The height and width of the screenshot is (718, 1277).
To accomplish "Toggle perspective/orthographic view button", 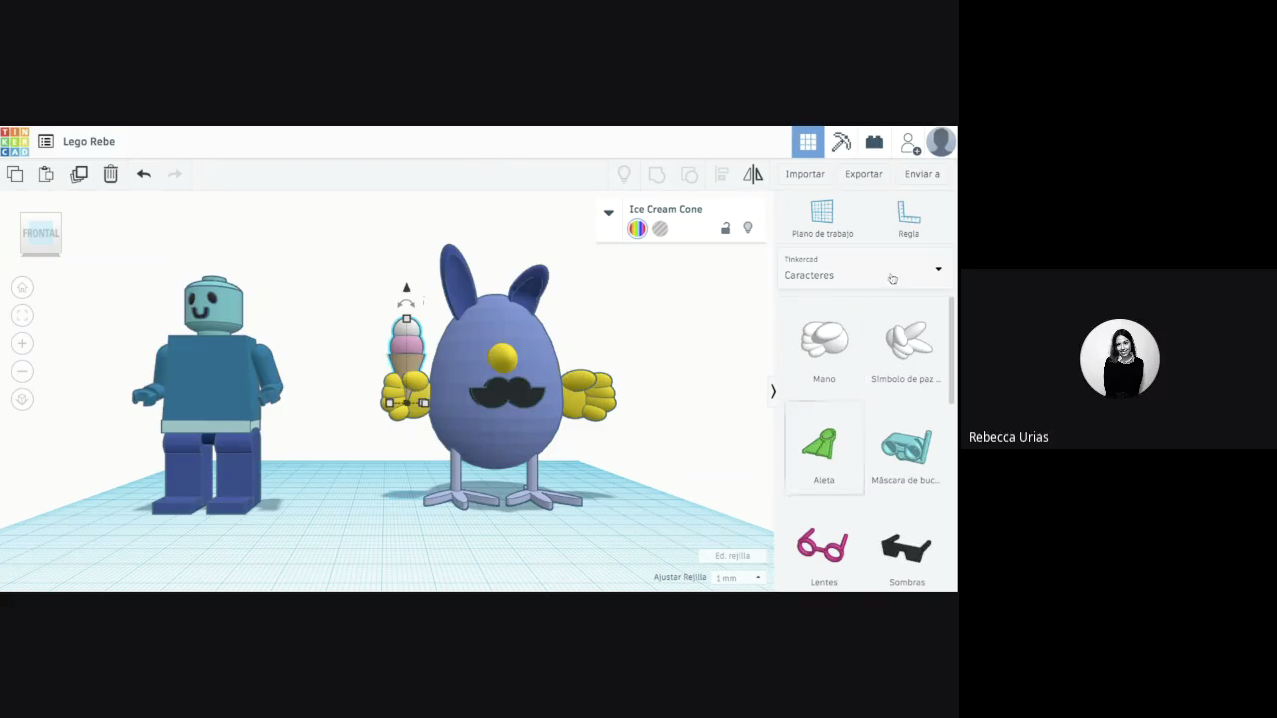I will tap(22, 400).
